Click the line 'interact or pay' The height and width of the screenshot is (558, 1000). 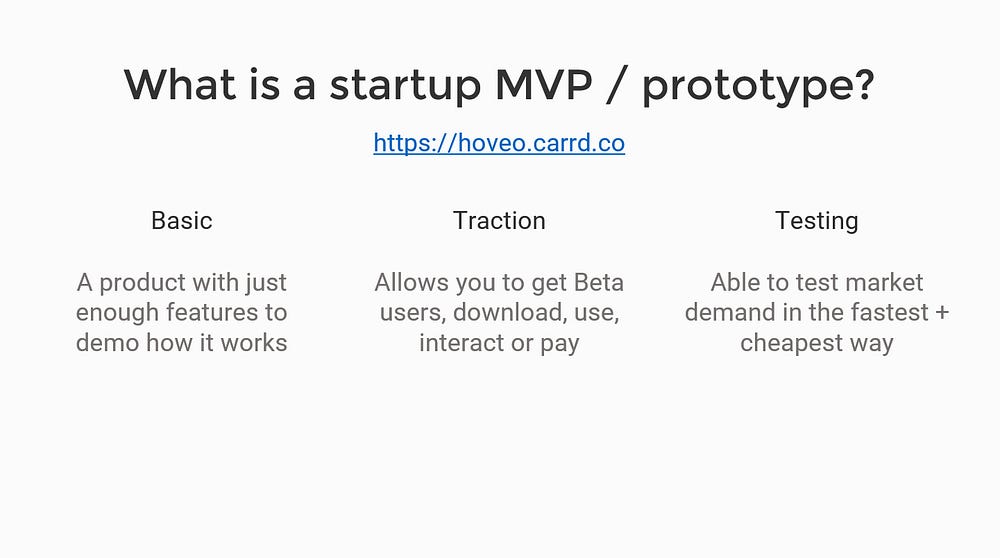(499, 343)
